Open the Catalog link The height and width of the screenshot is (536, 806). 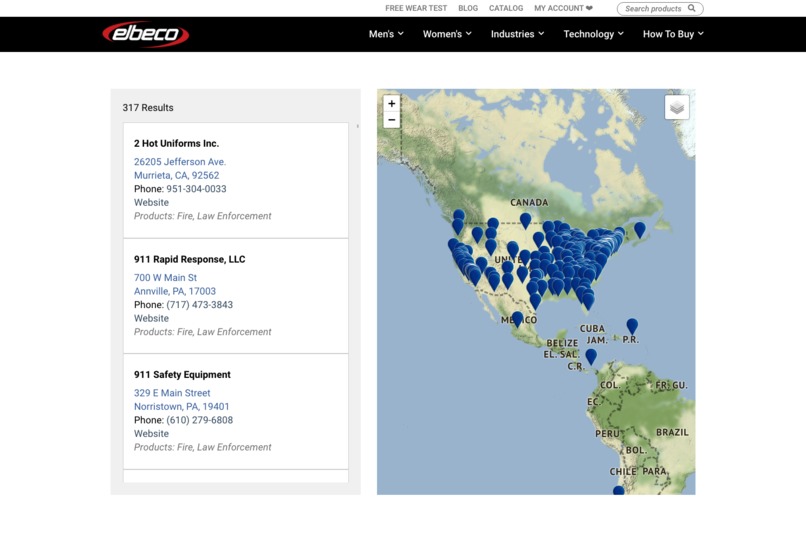506,8
